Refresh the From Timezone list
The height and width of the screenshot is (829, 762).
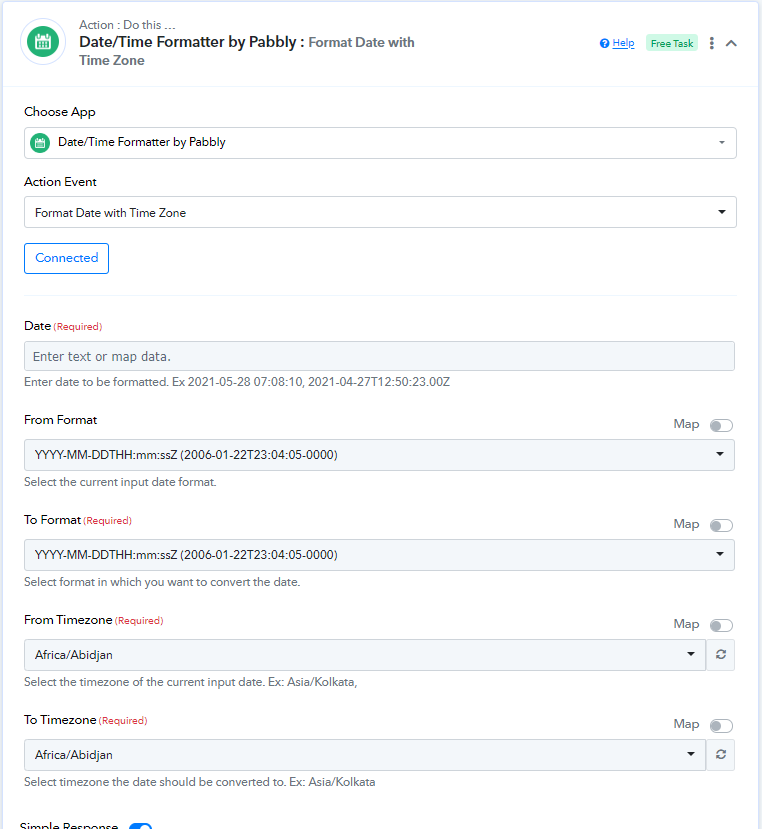[x=721, y=655]
